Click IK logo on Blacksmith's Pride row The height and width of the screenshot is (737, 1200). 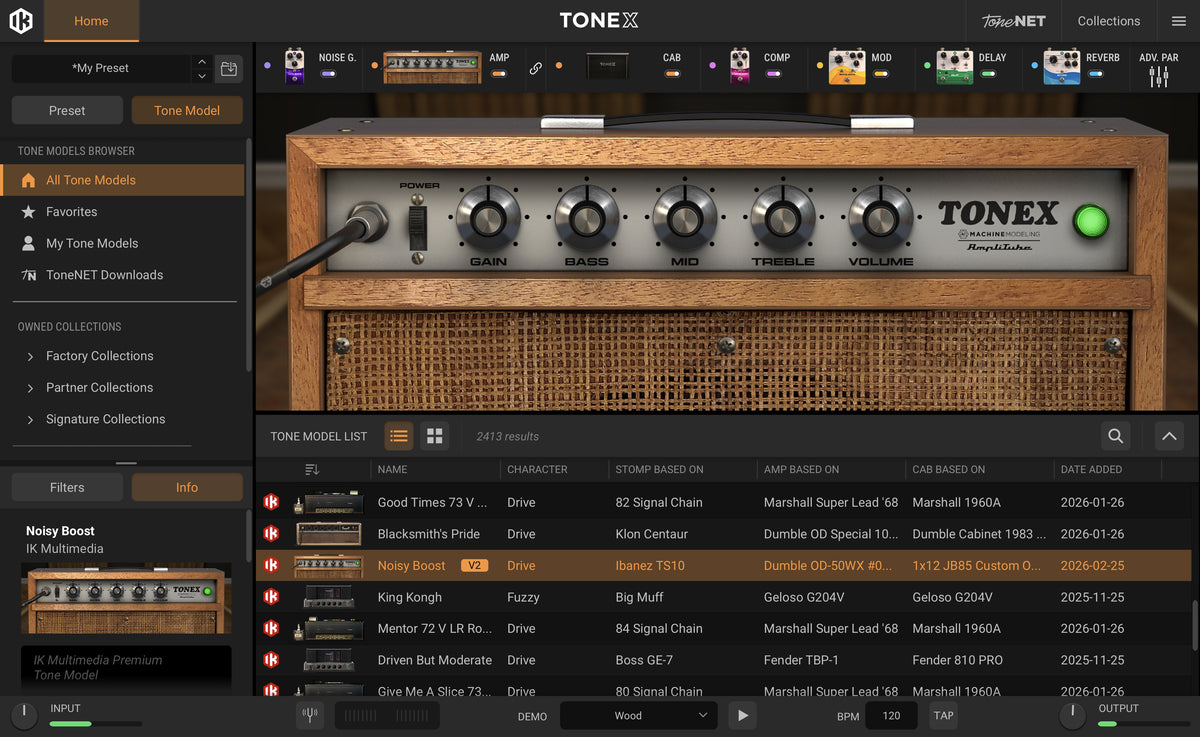click(x=271, y=534)
